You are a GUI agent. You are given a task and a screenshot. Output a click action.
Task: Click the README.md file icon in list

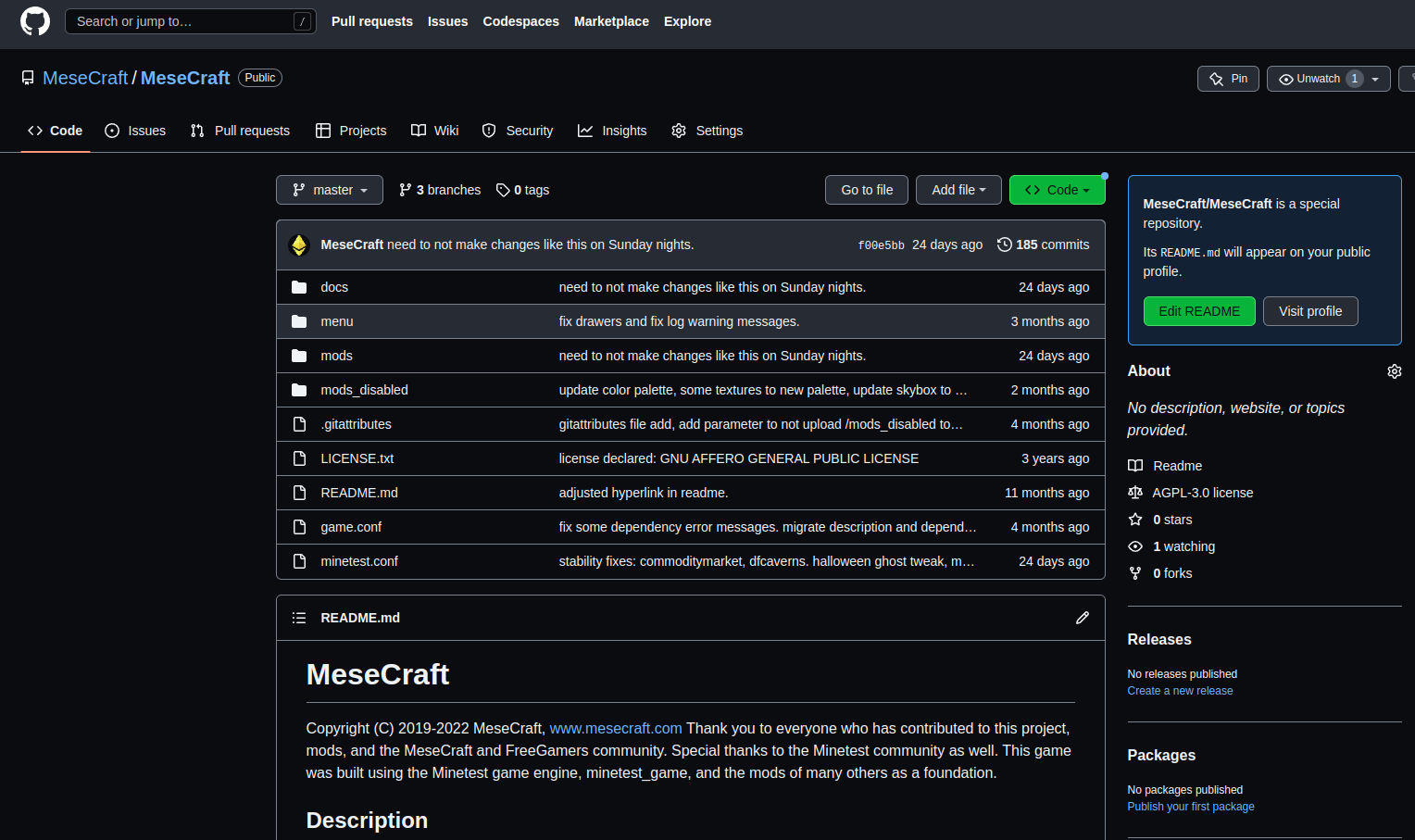coord(299,493)
